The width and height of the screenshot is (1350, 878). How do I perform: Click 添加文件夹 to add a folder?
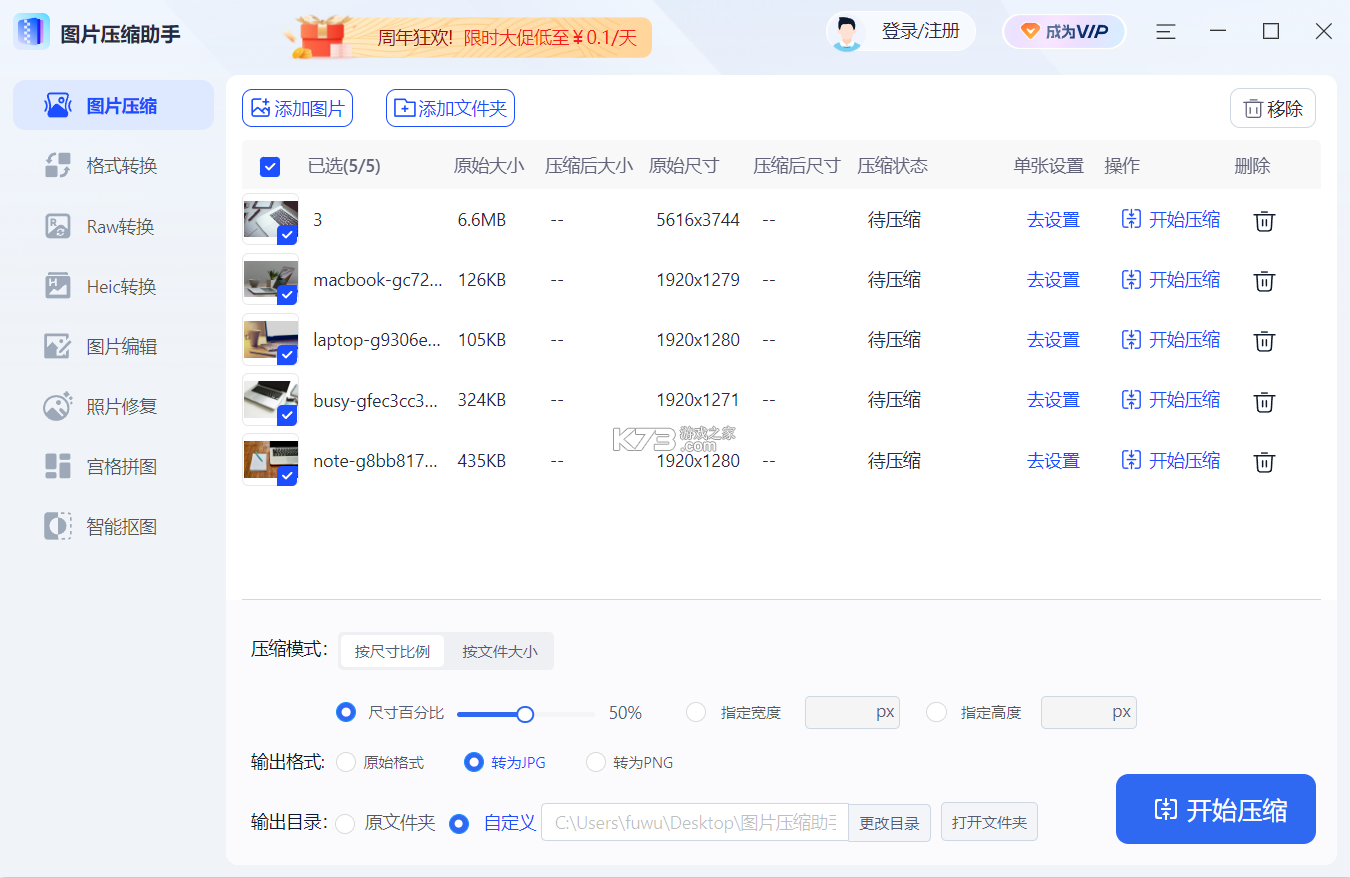pyautogui.click(x=450, y=108)
